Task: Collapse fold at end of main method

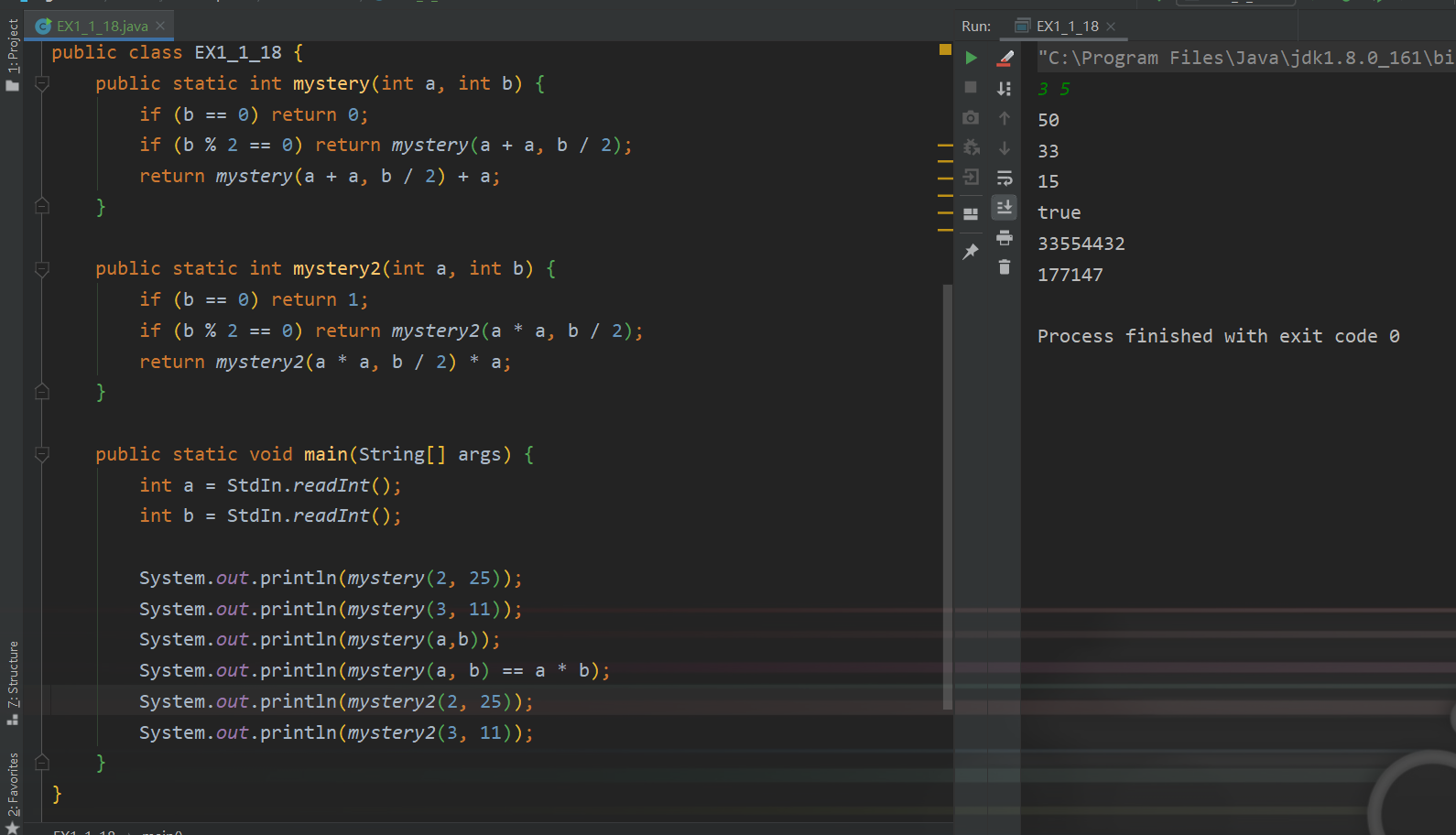Action: [42, 762]
